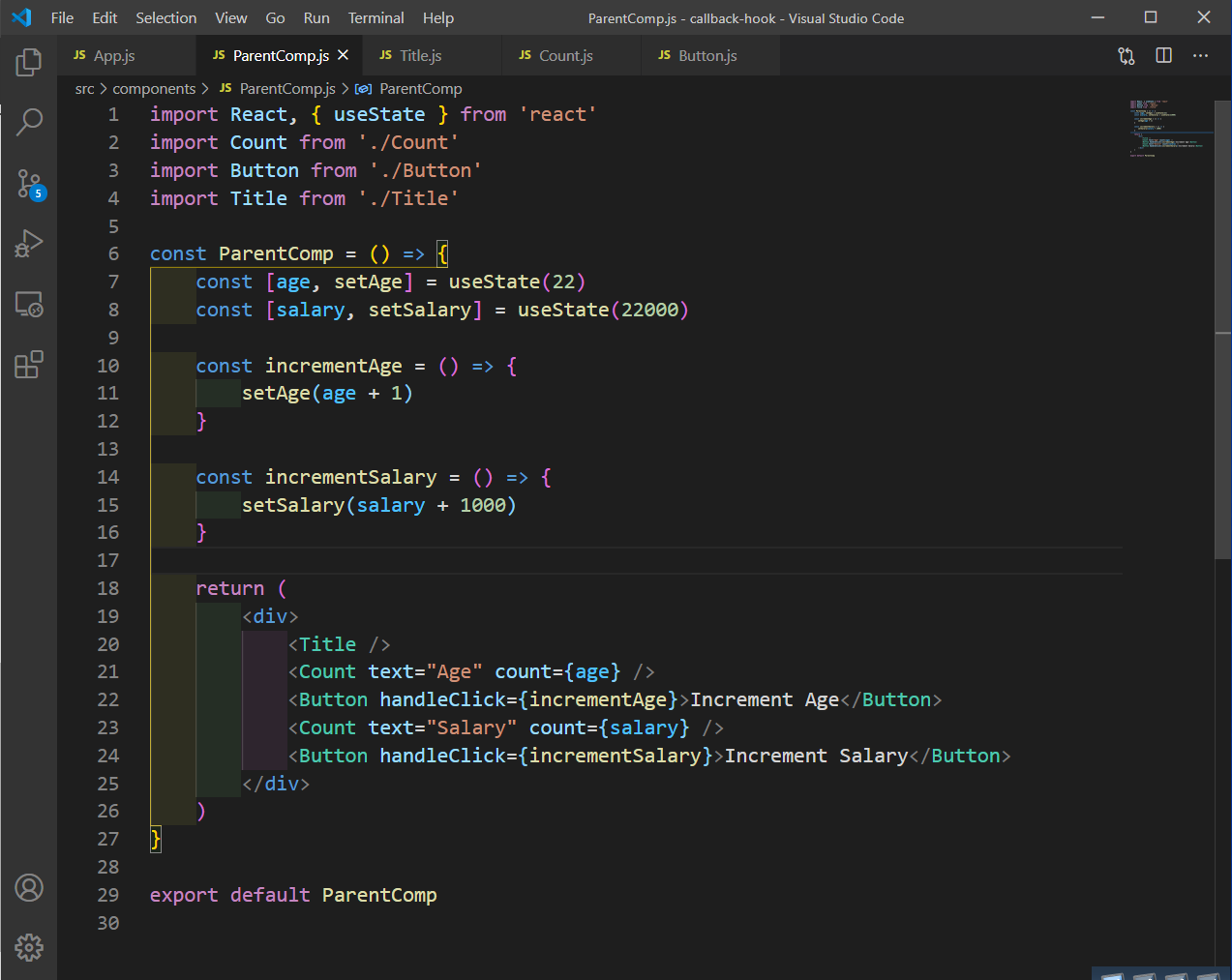Open the Selection menu
Image resolution: width=1232 pixels, height=980 pixels.
(x=166, y=17)
